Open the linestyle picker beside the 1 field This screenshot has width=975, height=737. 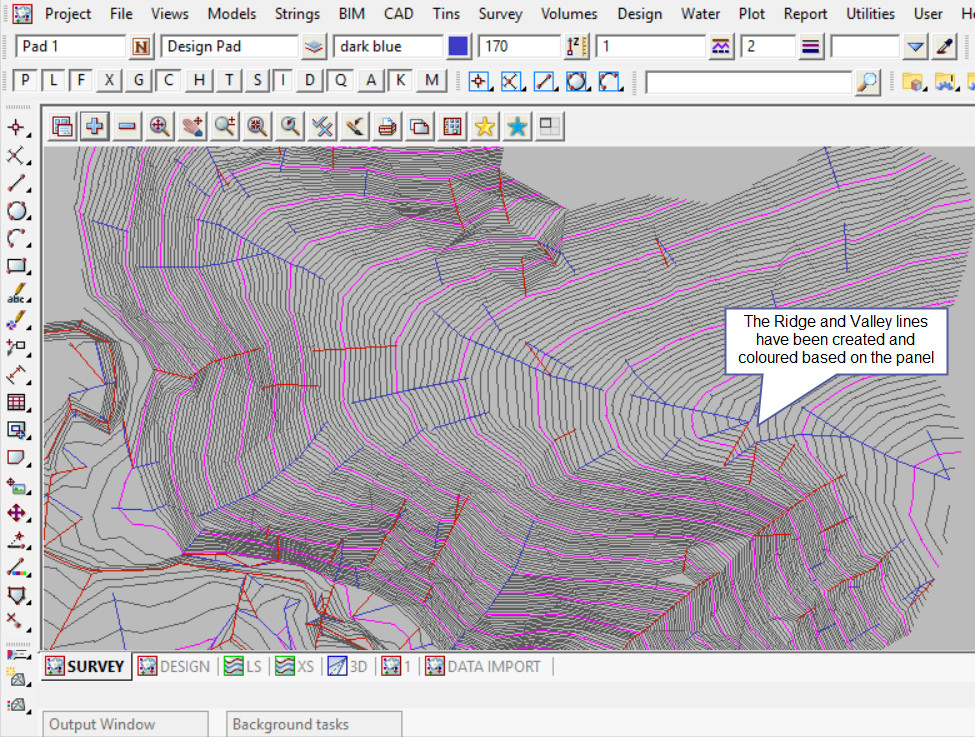coord(720,47)
